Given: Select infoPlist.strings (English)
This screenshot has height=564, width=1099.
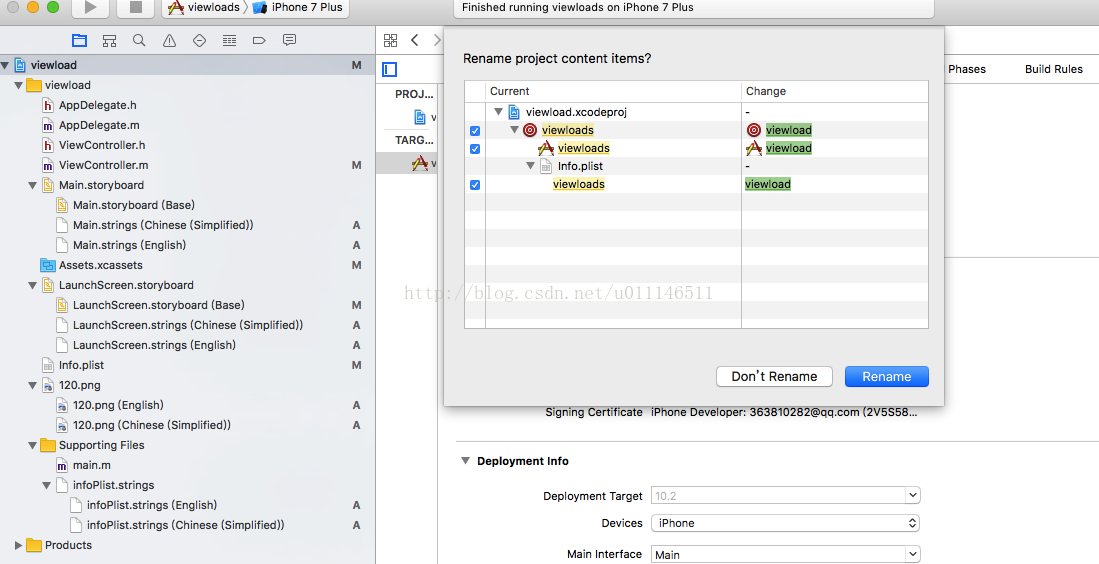Looking at the screenshot, I should click(151, 505).
